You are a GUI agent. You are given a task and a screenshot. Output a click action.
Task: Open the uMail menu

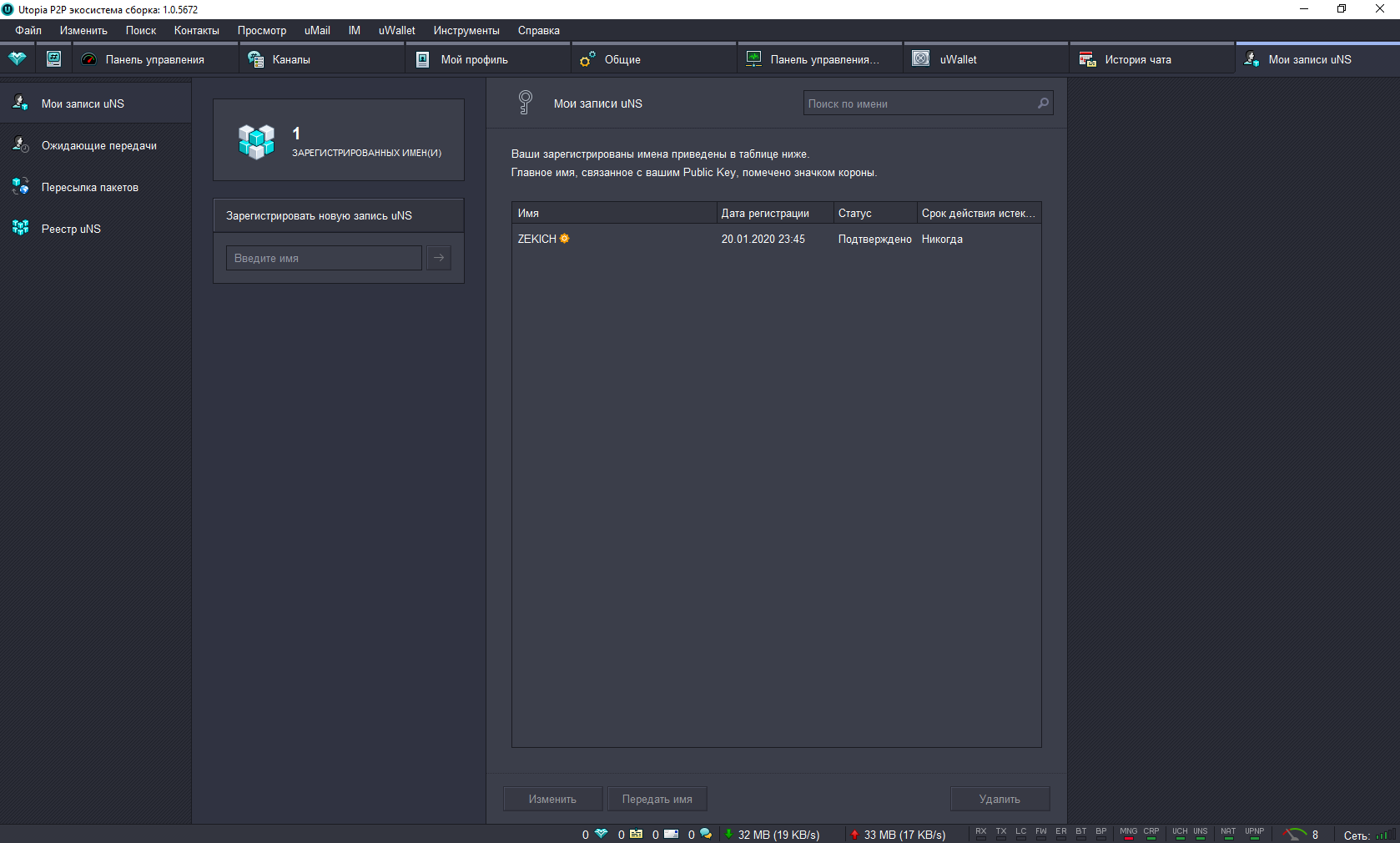(x=317, y=30)
